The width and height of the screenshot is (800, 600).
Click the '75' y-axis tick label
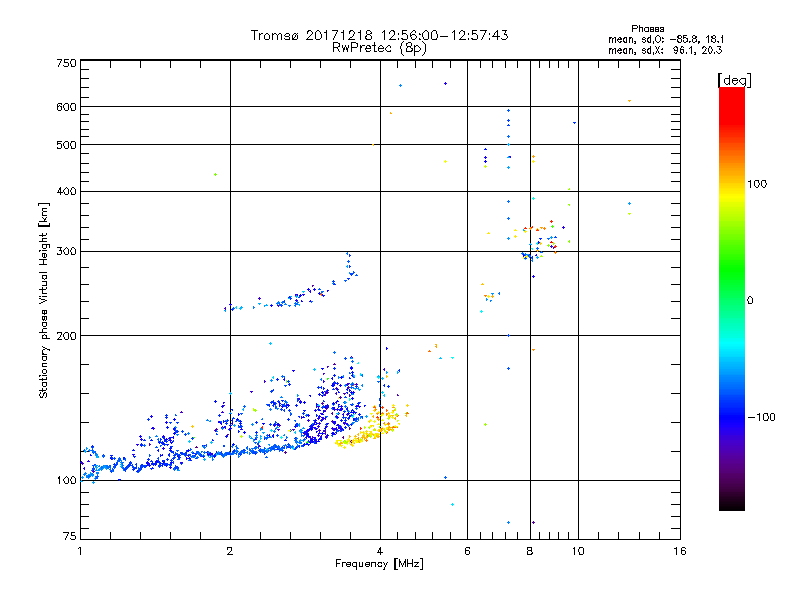[70, 536]
